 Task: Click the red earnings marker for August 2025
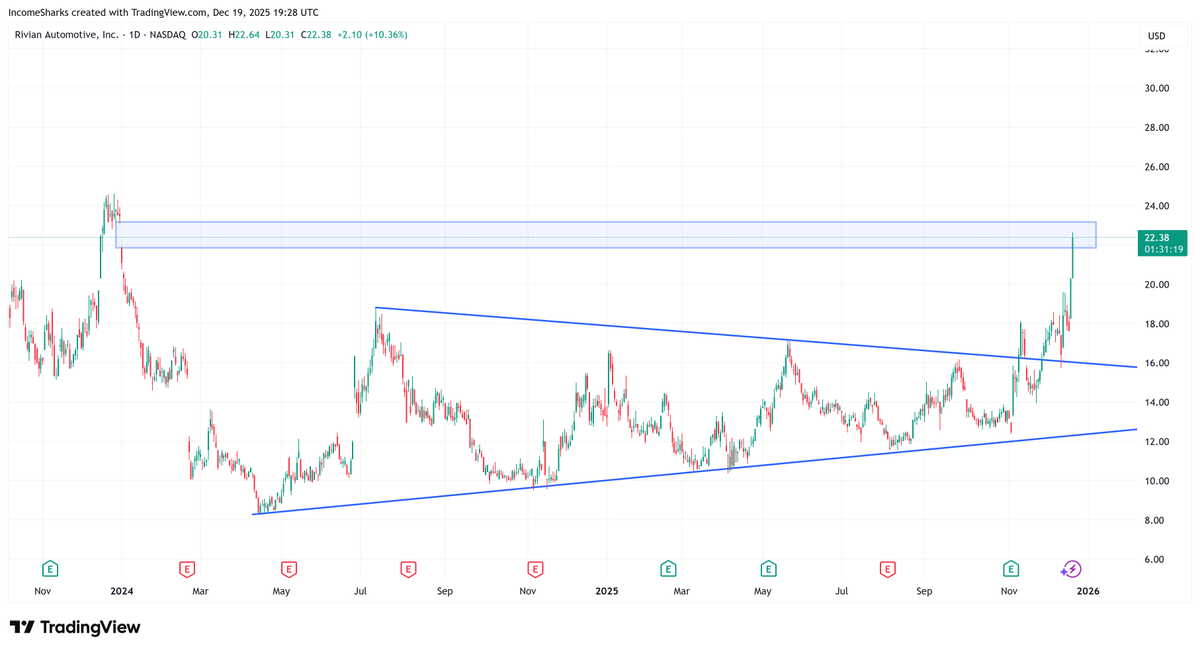887,569
